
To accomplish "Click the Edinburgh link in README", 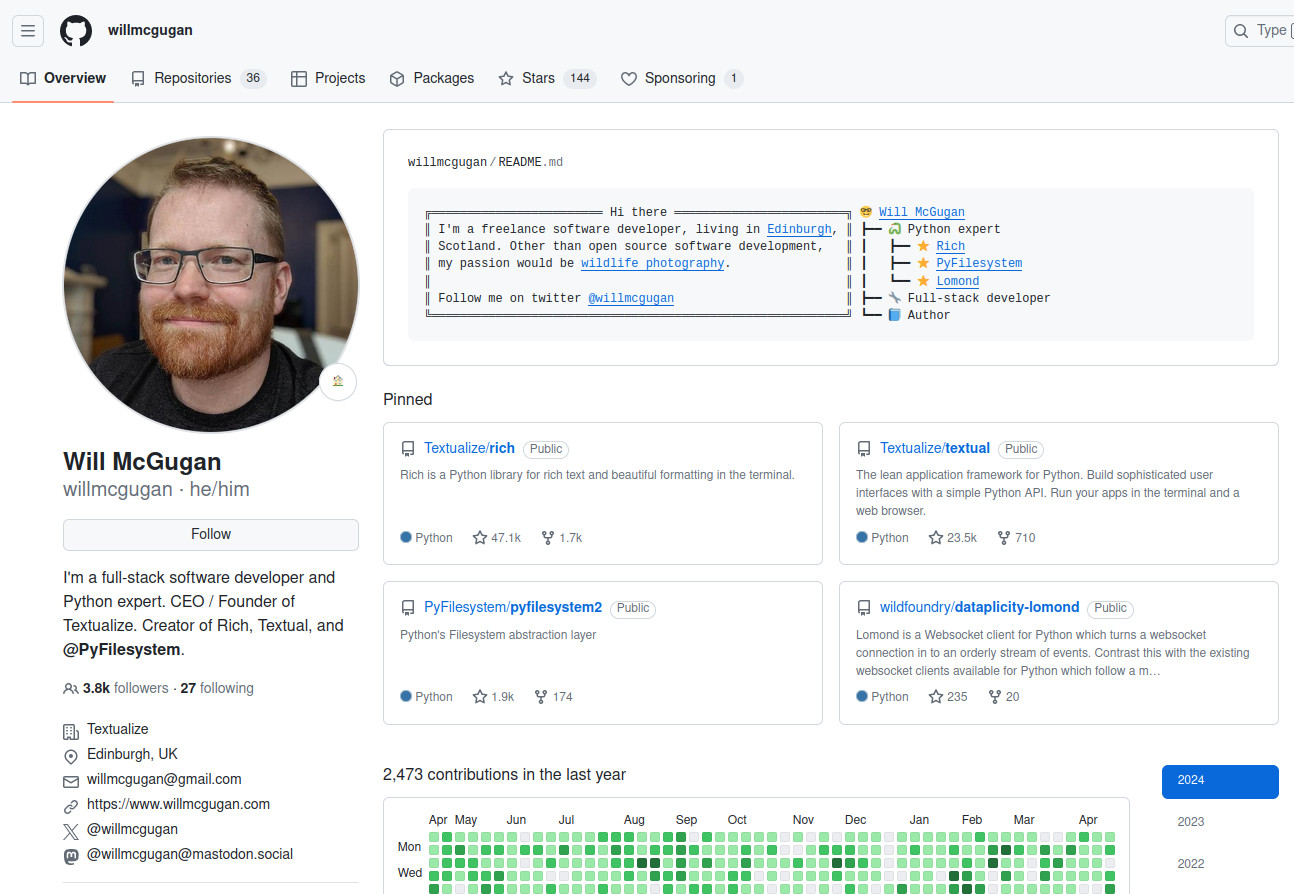I will click(799, 229).
